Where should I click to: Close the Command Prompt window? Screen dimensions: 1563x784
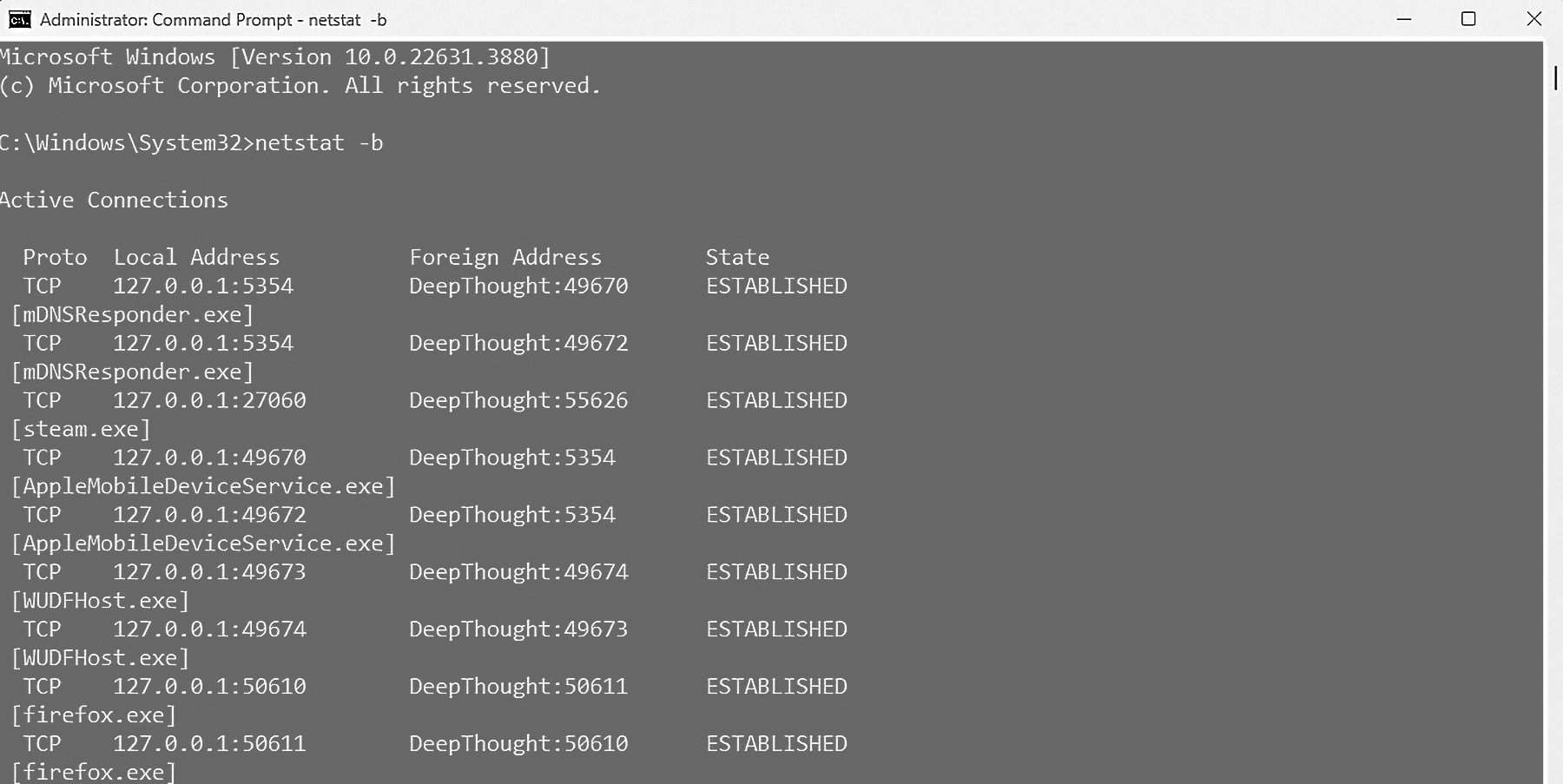click(x=1534, y=19)
